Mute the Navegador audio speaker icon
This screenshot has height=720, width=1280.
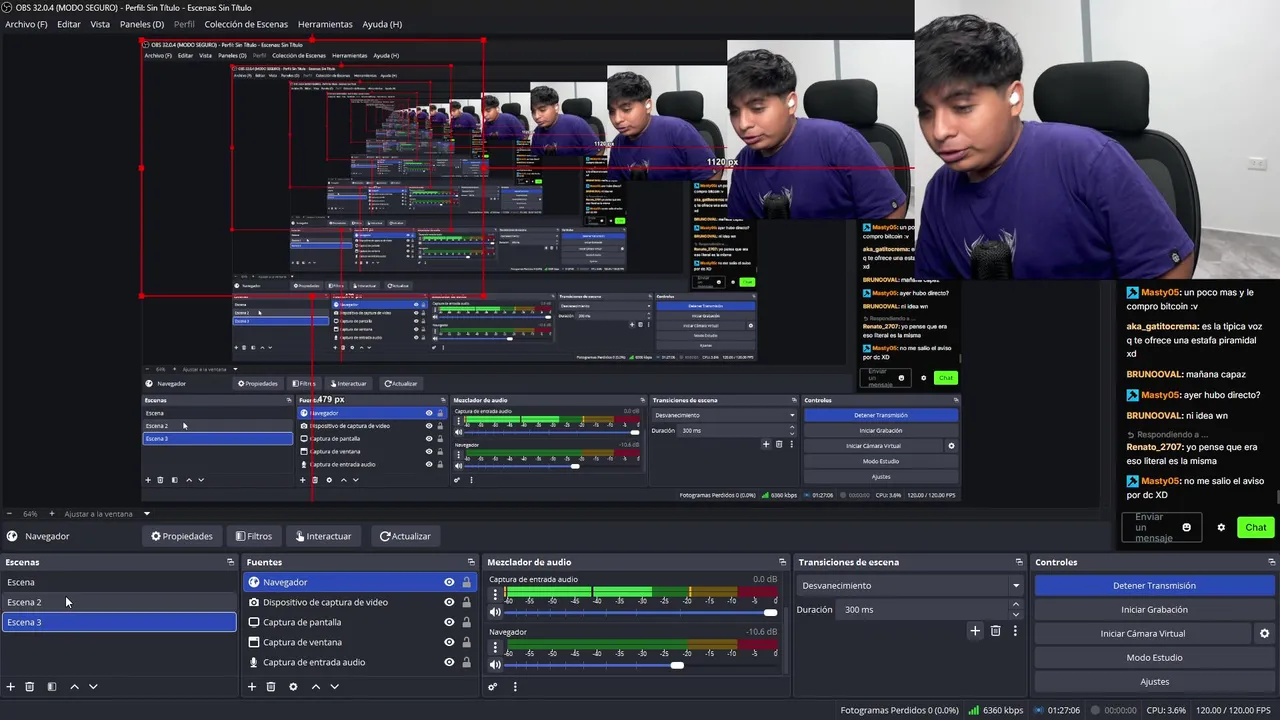pos(495,664)
